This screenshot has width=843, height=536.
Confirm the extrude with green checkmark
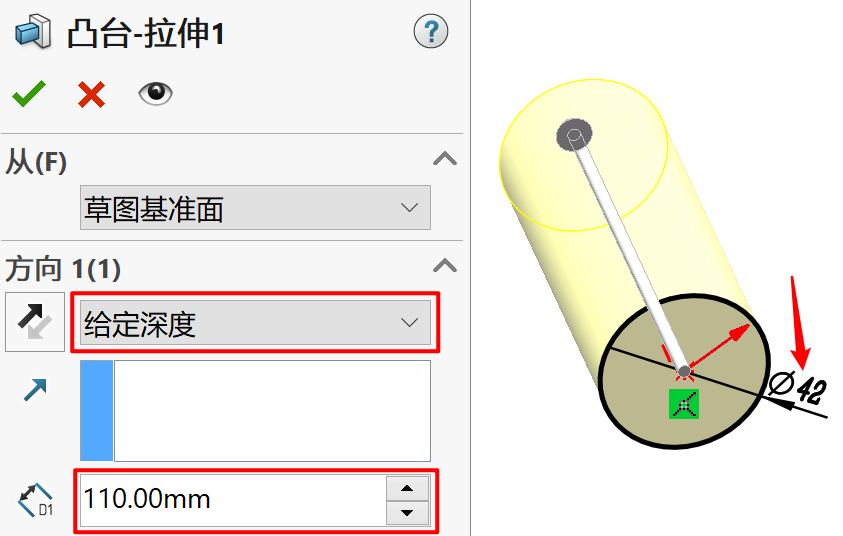(x=29, y=94)
